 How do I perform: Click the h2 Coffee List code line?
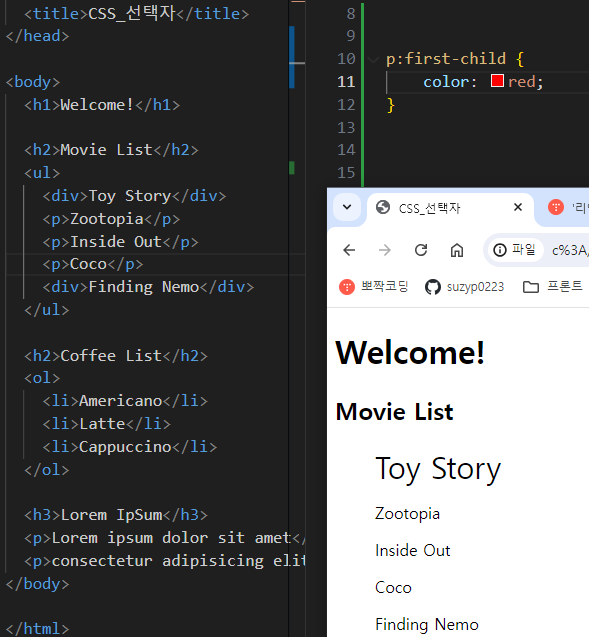(116, 356)
